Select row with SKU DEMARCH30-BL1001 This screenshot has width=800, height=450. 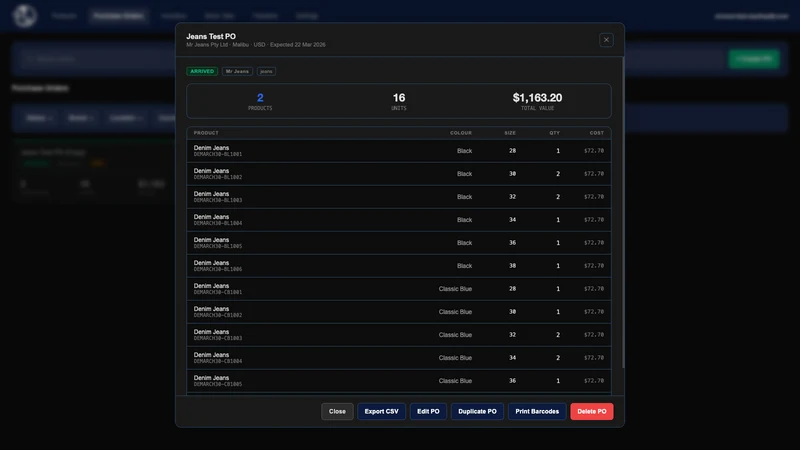tap(399, 151)
